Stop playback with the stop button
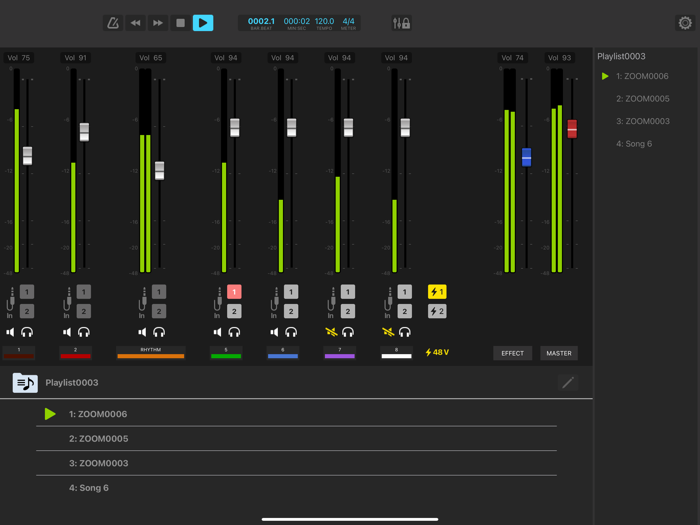This screenshot has width=700, height=525. coord(180,23)
